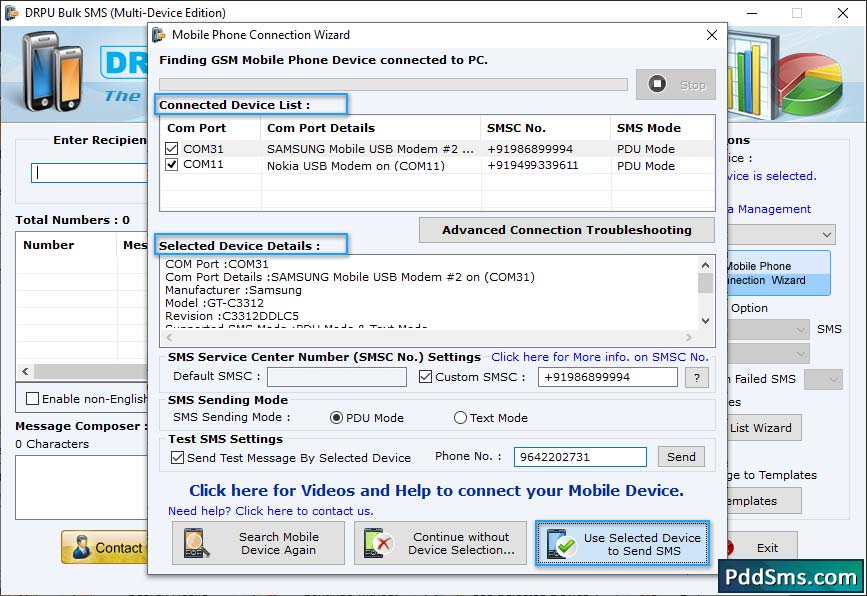The width and height of the screenshot is (867, 596).
Task: Close the Mobile Phone Connection Wizard dialog
Action: pyautogui.click(x=712, y=35)
